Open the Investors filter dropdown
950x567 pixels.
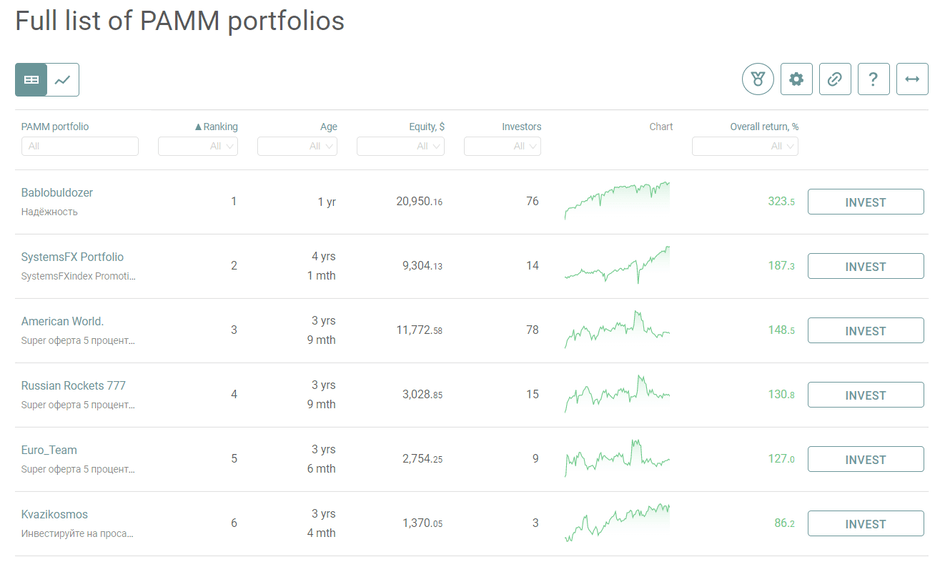point(502,146)
